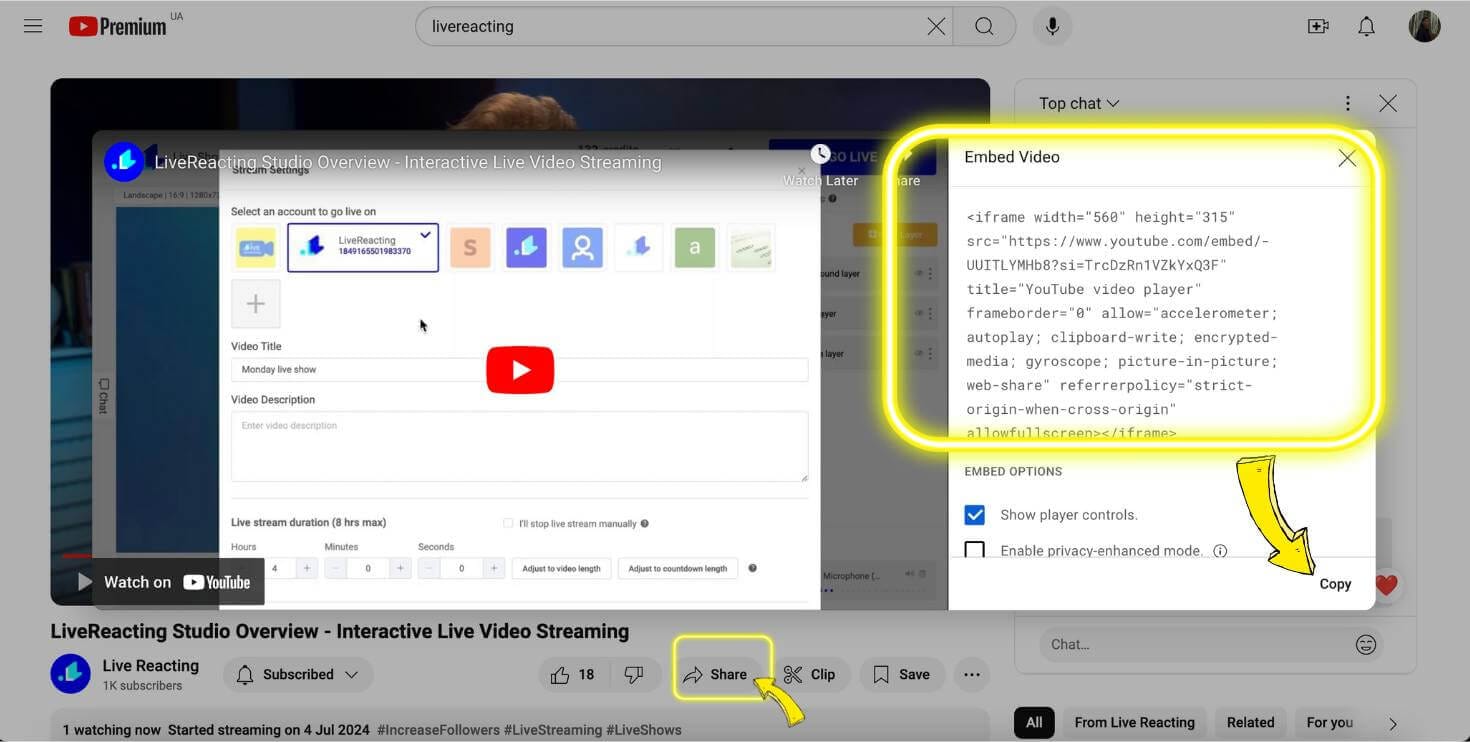Switch to the Related chat filter tab
This screenshot has height=742, width=1470.
(x=1250, y=722)
